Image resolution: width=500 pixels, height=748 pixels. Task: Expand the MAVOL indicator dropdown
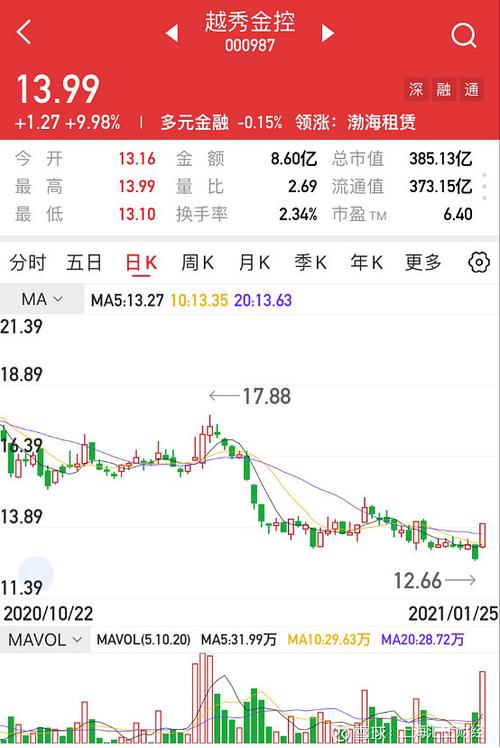click(45, 640)
